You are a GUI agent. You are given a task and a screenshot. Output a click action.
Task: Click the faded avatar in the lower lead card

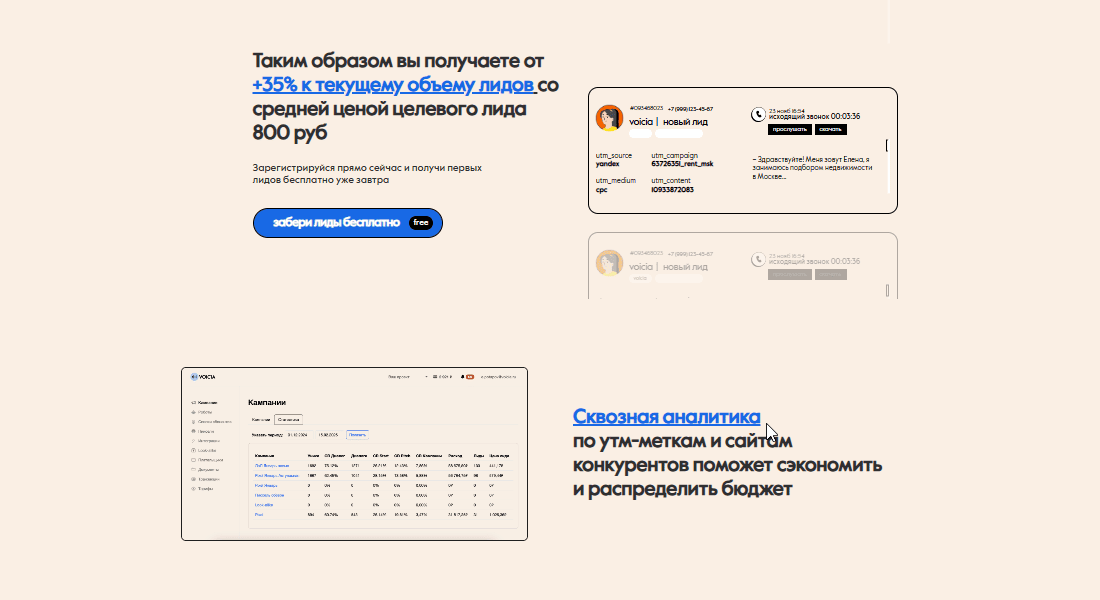pos(609,263)
